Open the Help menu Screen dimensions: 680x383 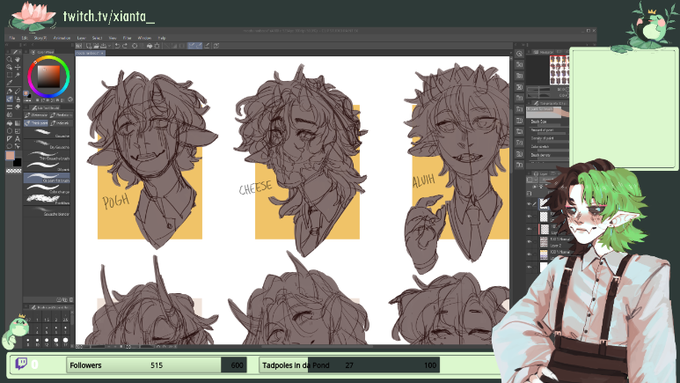coord(162,38)
